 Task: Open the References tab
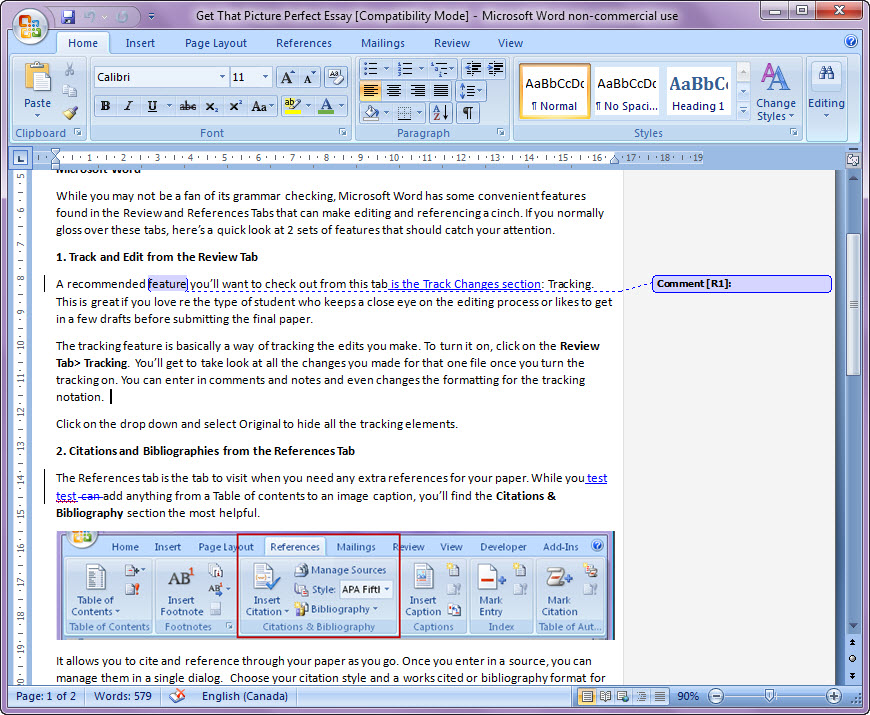(304, 43)
